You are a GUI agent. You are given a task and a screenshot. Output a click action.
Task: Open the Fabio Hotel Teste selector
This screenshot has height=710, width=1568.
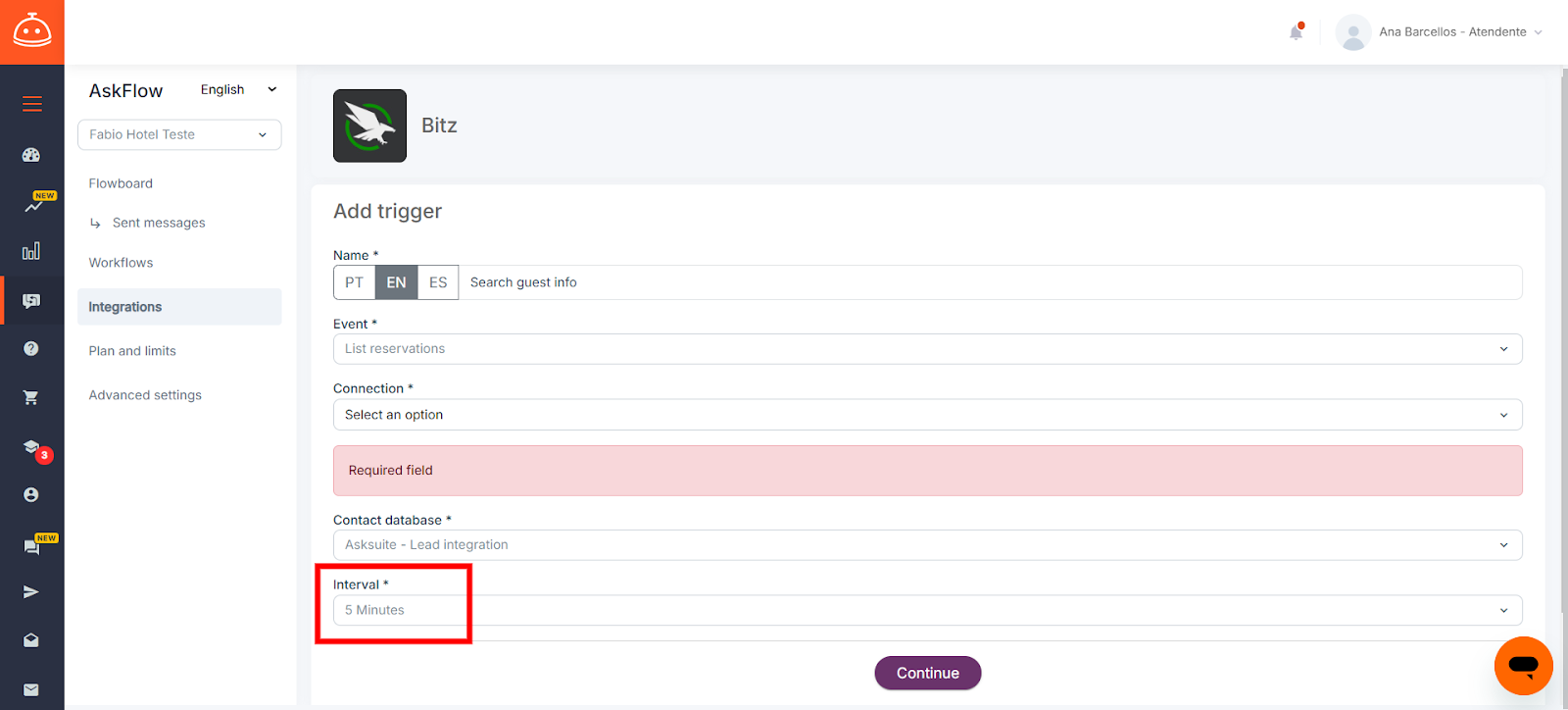(179, 135)
